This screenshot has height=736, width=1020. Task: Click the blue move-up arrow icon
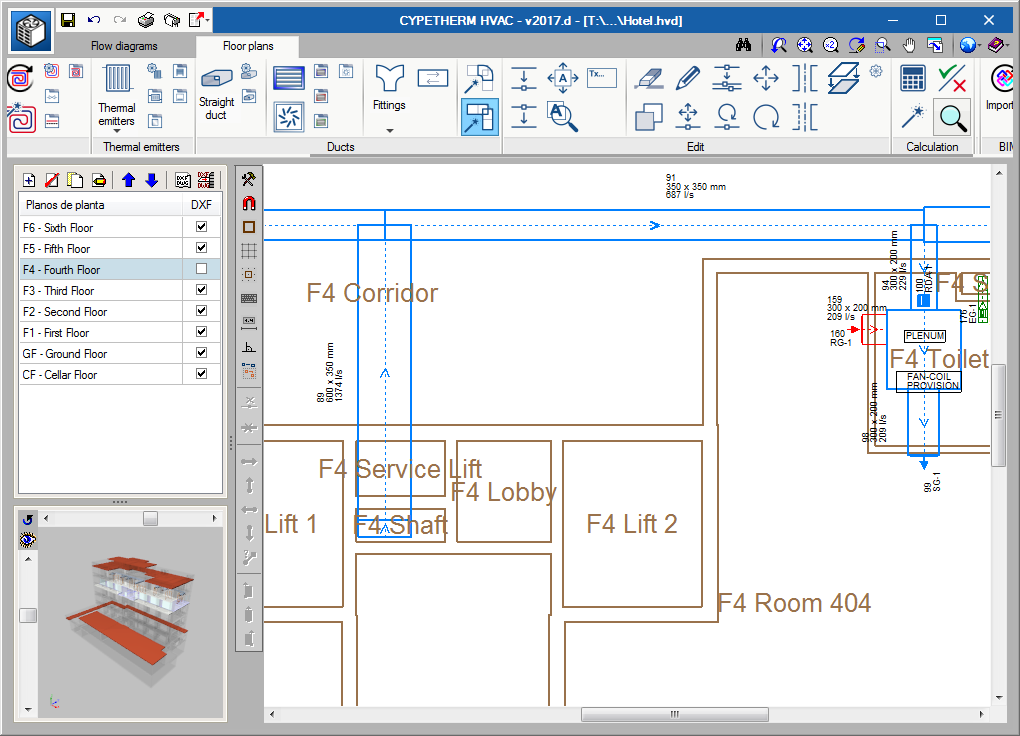128,180
